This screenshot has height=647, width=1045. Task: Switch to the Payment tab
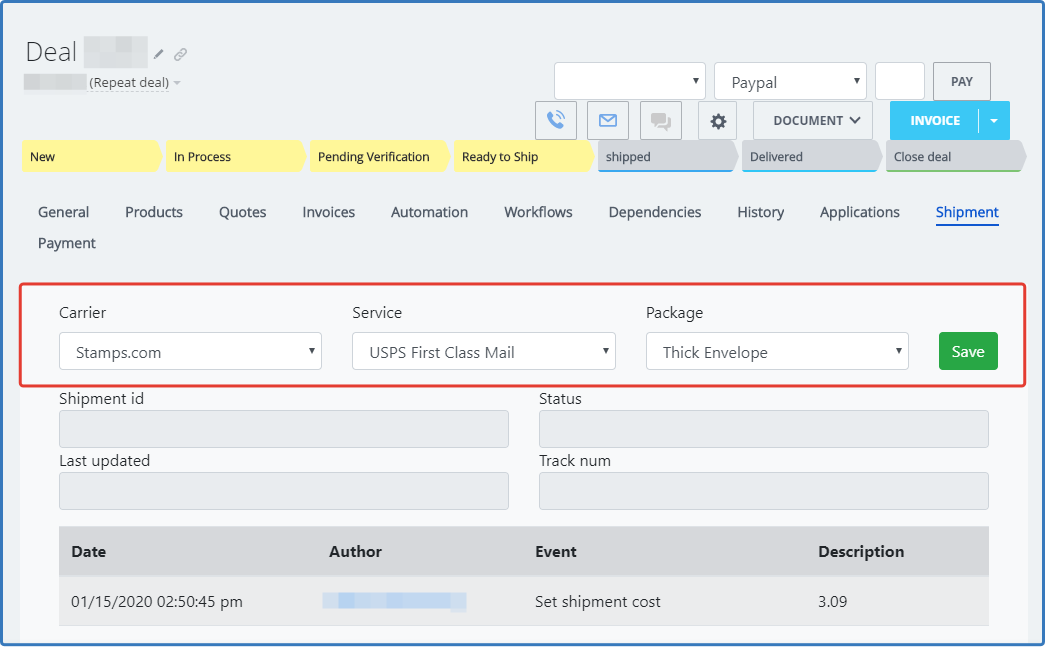coord(67,243)
